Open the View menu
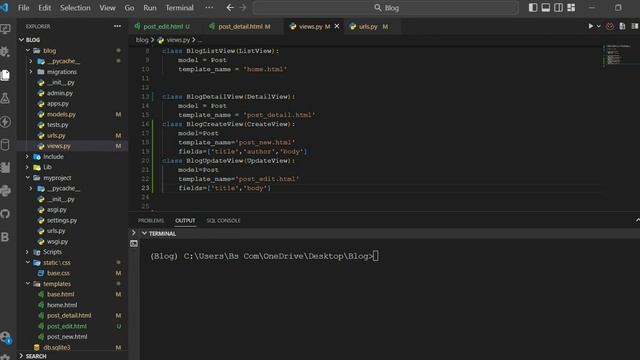Image resolution: width=640 pixels, height=360 pixels. point(107,8)
